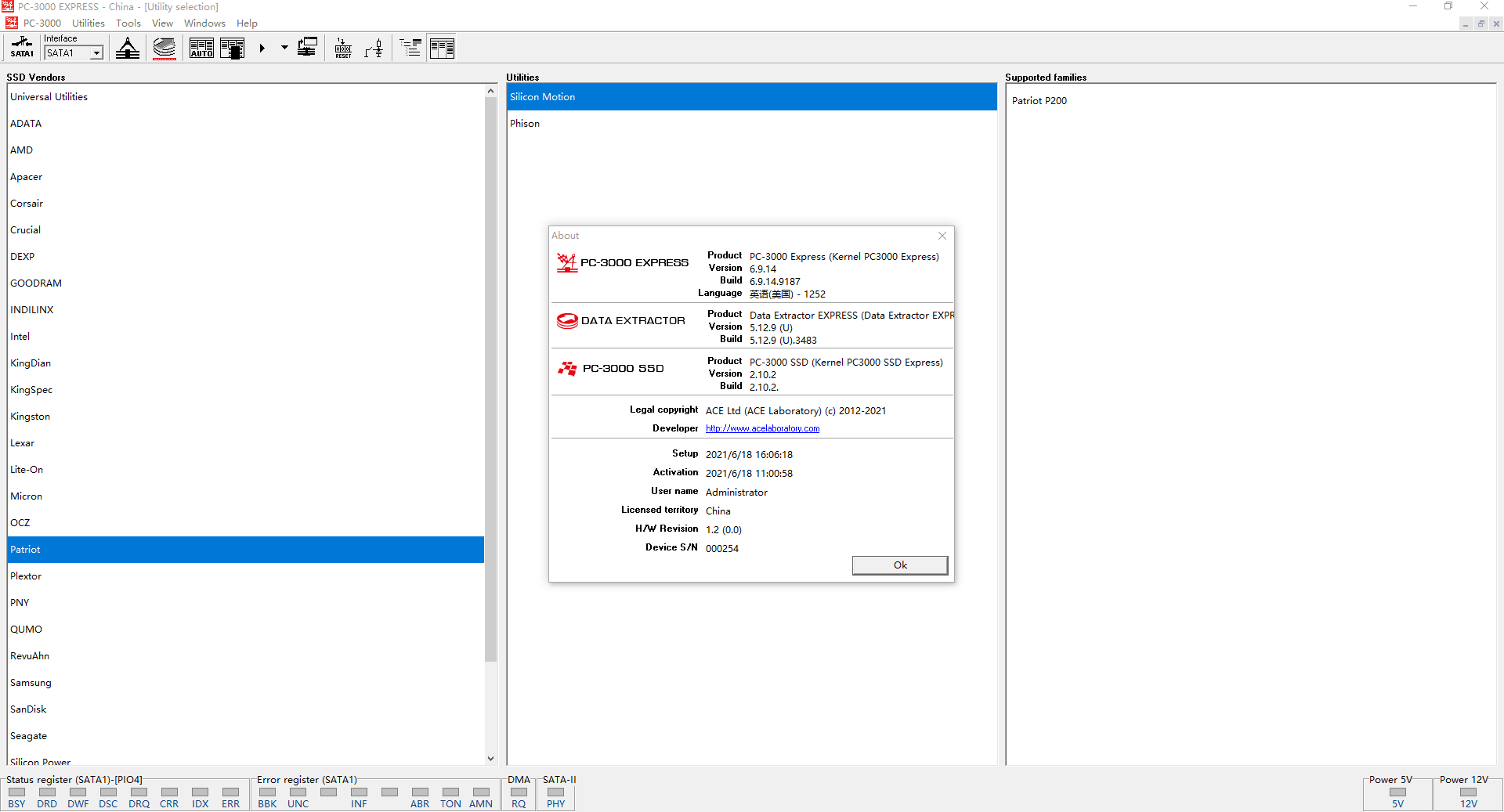This screenshot has height=812, width=1504.
Task: Open the Tools menu
Action: tap(128, 23)
